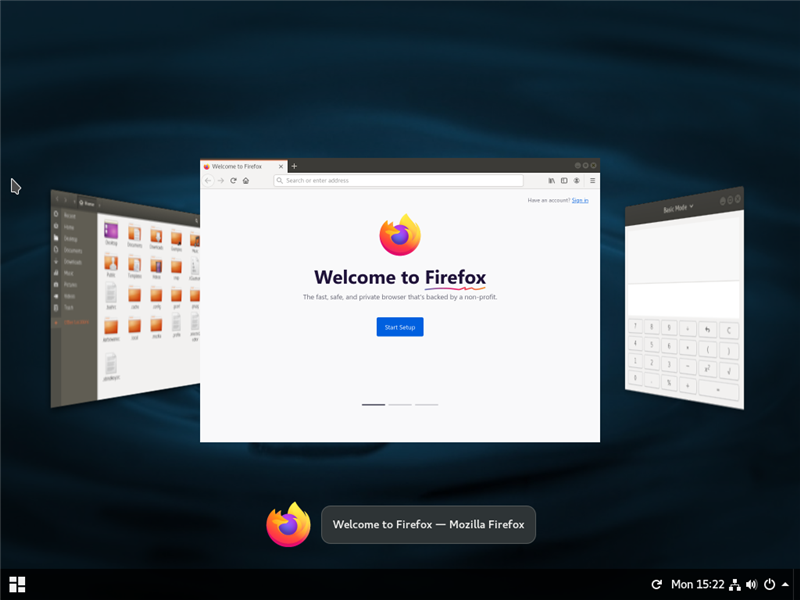This screenshot has height=600, width=800.
Task: Open Recent in Files sidebar
Action: pyautogui.click(x=69, y=216)
